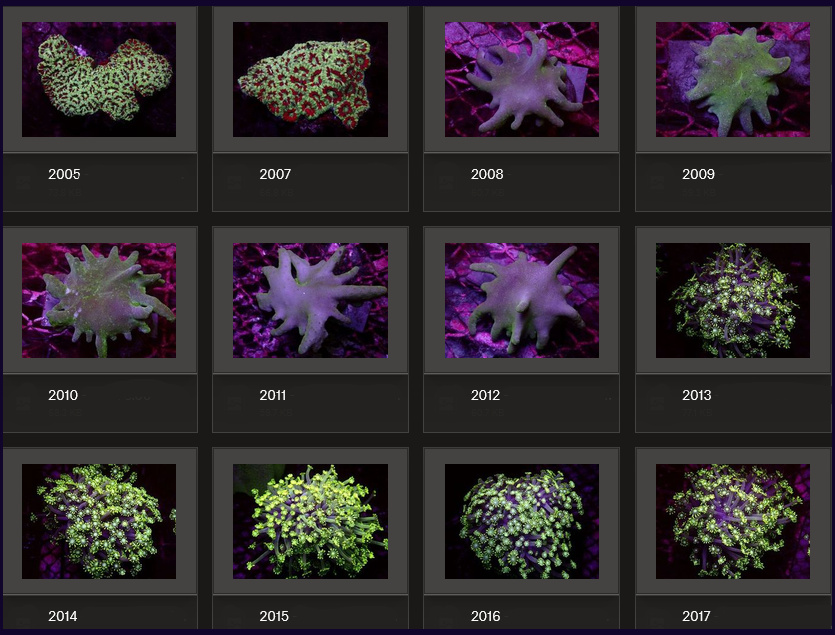Open the 2007 coral thumbnail
Image resolution: width=835 pixels, height=635 pixels.
[310, 79]
